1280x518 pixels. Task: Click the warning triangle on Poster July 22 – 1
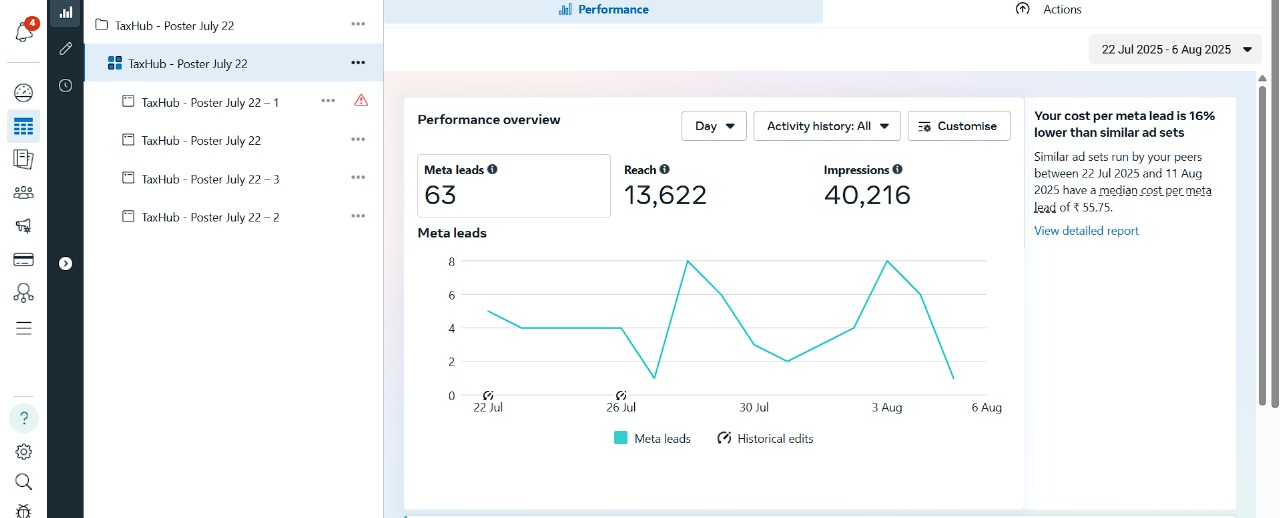(361, 101)
